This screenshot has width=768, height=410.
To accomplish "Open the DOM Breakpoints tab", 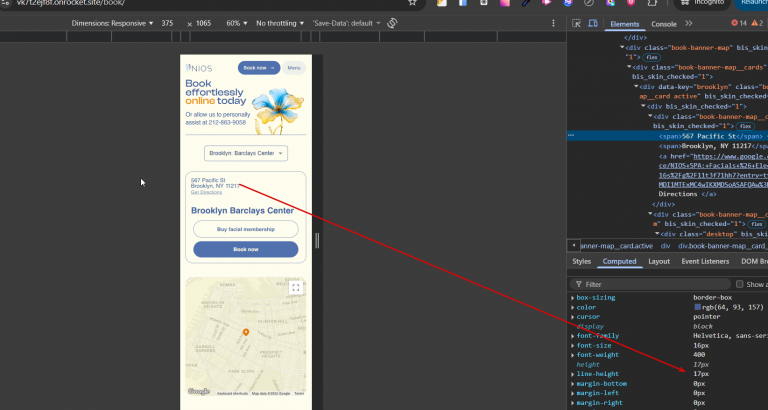I will click(753, 262).
